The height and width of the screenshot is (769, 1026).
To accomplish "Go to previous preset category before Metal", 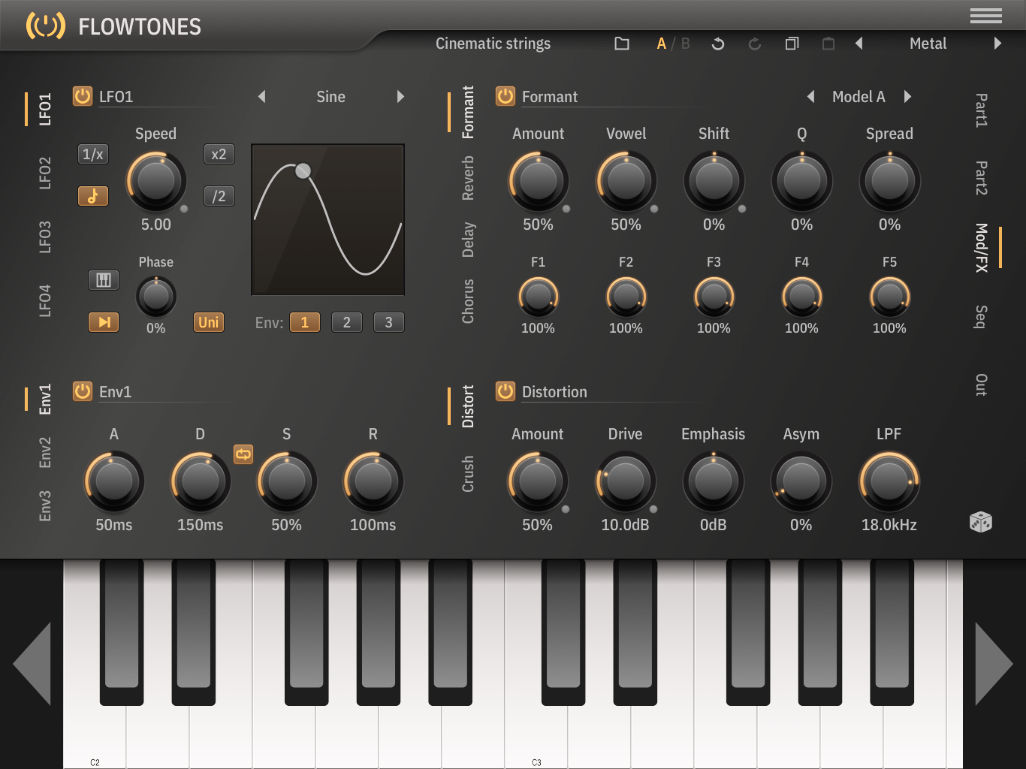I will point(858,44).
